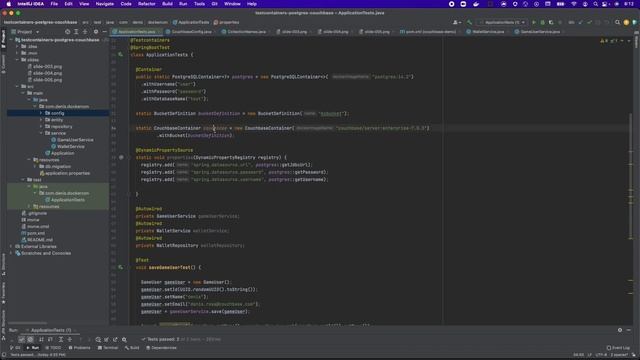Click Collapse All icon in Run toolbar

click(69, 339)
